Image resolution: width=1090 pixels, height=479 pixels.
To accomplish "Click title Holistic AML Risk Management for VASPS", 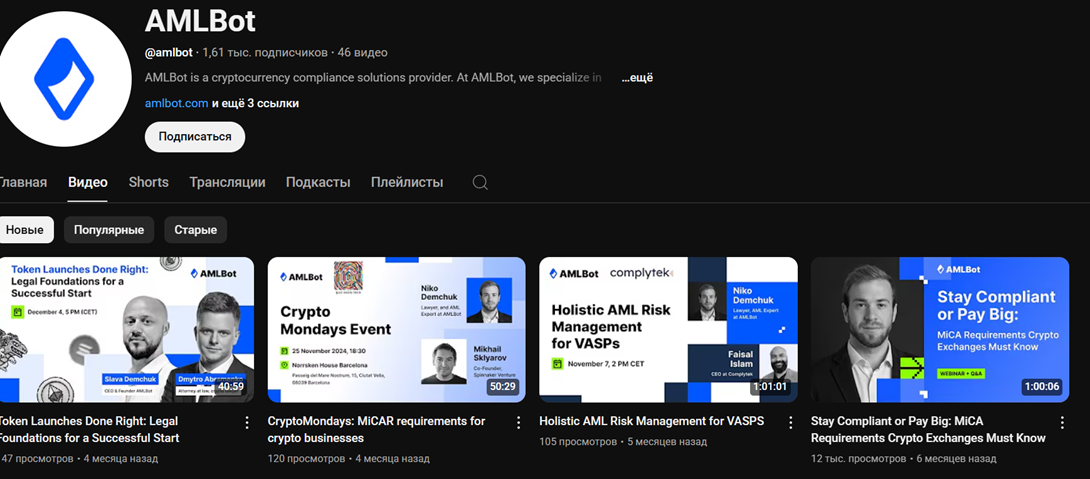I will (651, 421).
